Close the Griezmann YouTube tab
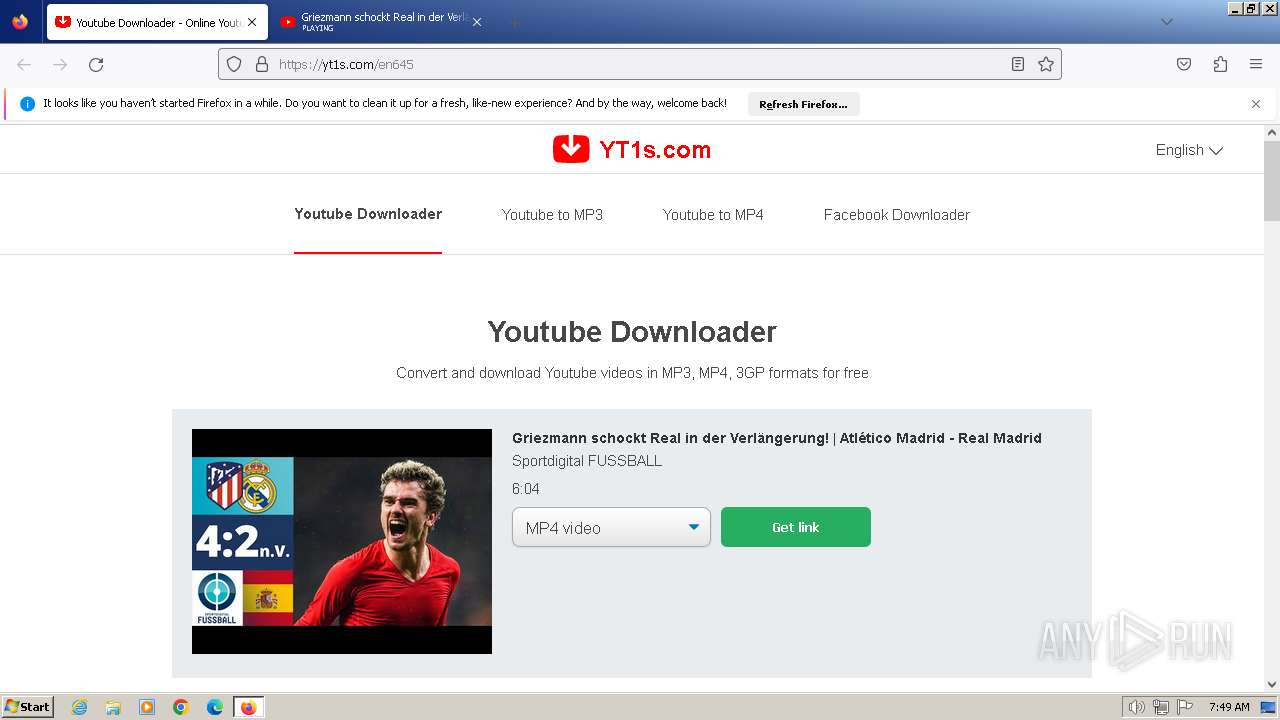The height and width of the screenshot is (720, 1280). (x=477, y=22)
